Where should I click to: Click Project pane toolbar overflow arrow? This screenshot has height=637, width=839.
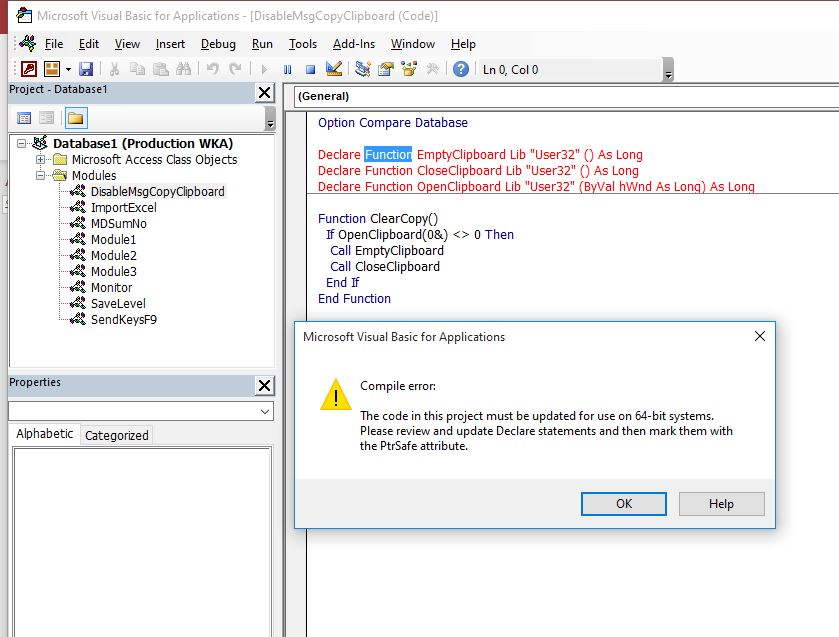pyautogui.click(x=270, y=119)
